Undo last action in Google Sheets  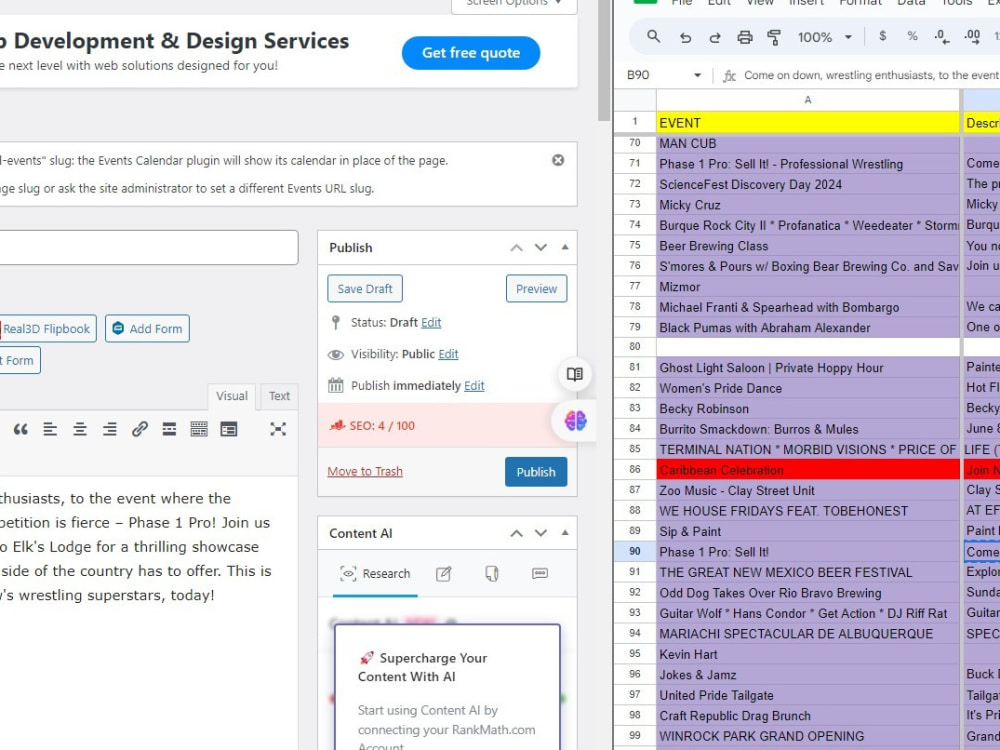pos(686,37)
